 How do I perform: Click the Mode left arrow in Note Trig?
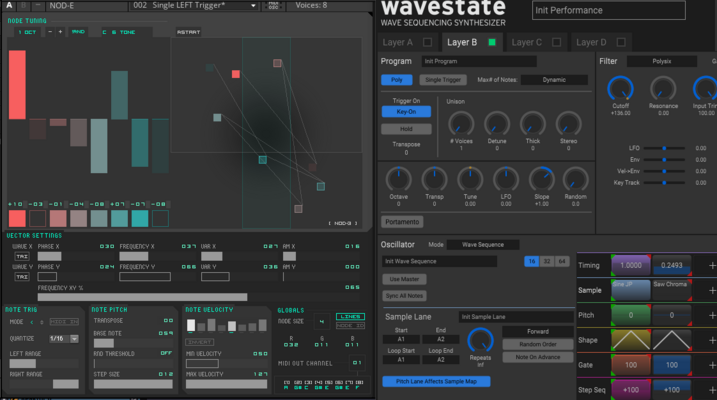pyautogui.click(x=32, y=322)
